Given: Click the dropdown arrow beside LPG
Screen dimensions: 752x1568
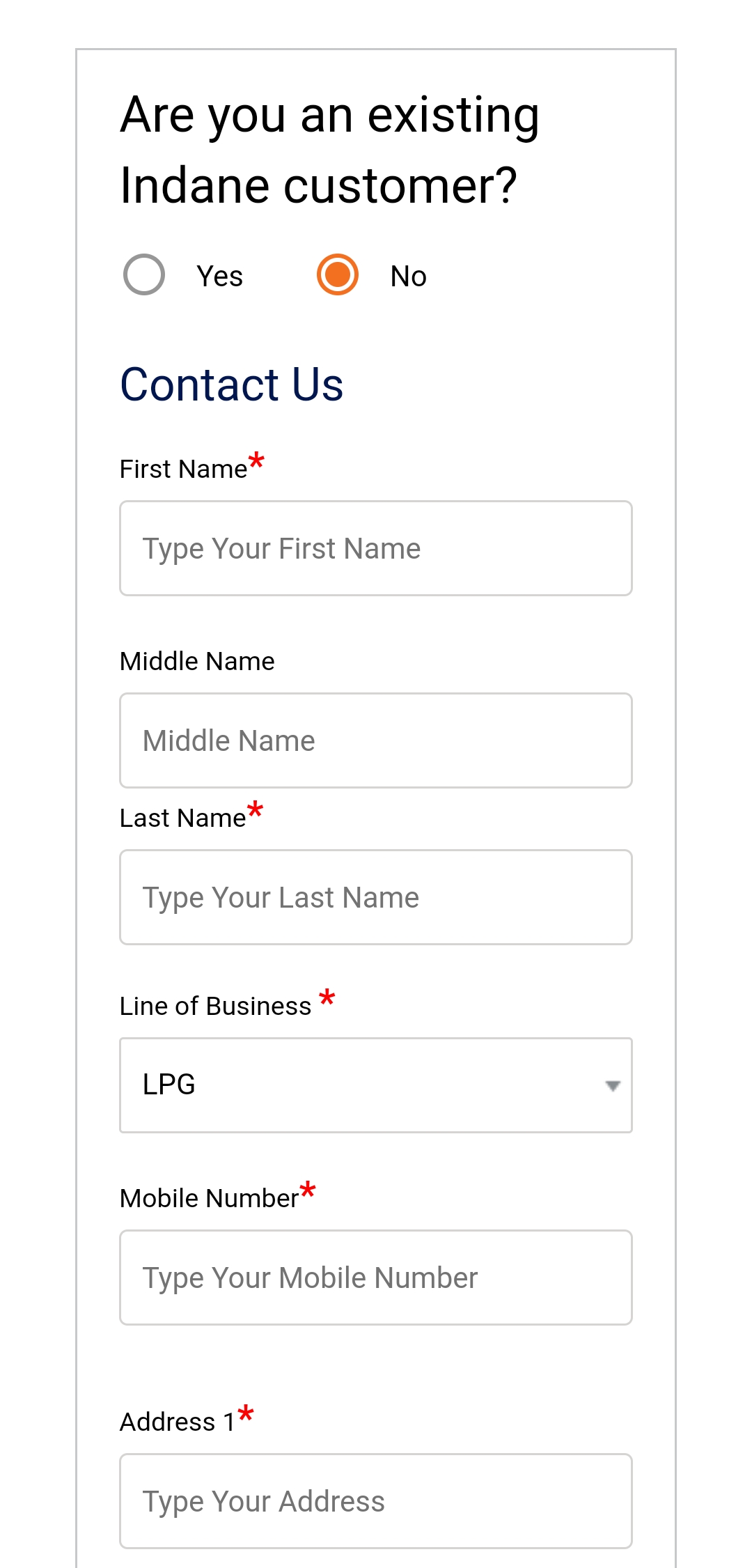Looking at the screenshot, I should pos(613,1085).
